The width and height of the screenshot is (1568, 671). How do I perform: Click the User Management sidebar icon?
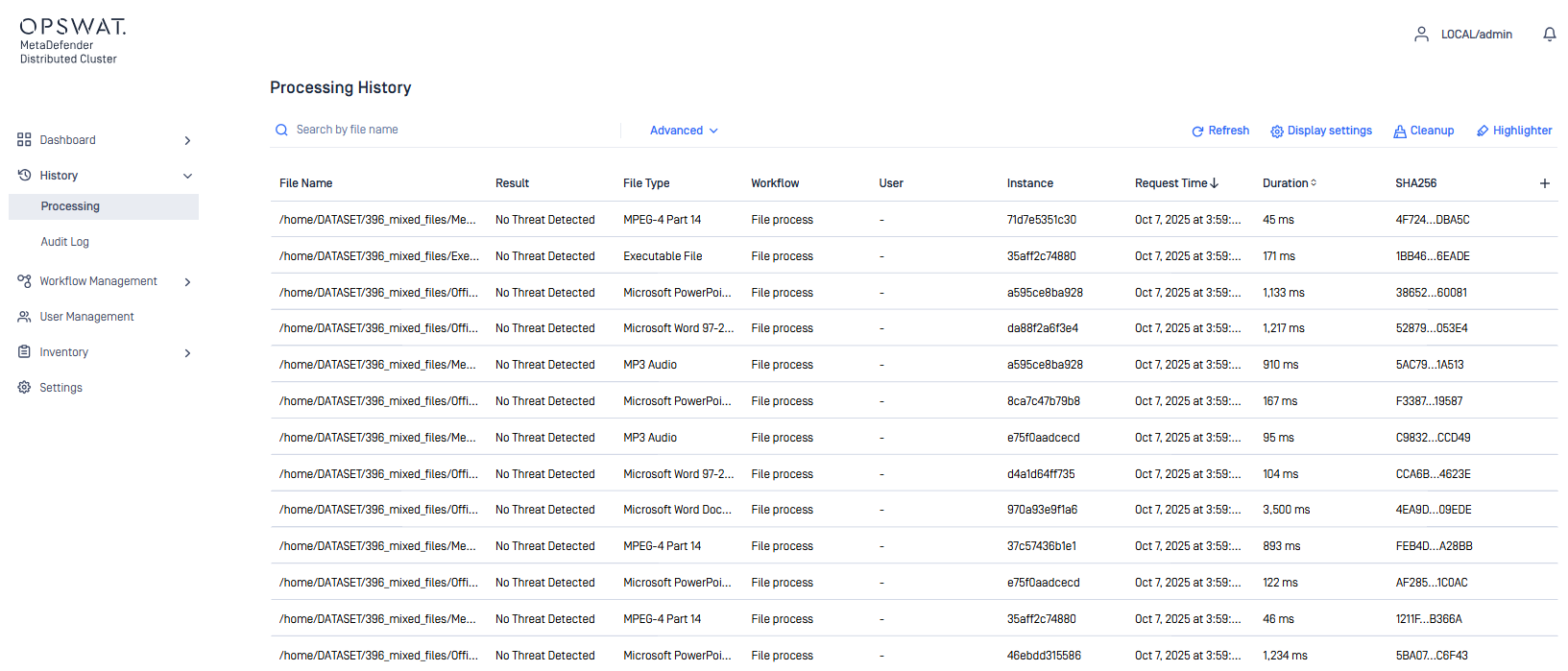tap(24, 317)
